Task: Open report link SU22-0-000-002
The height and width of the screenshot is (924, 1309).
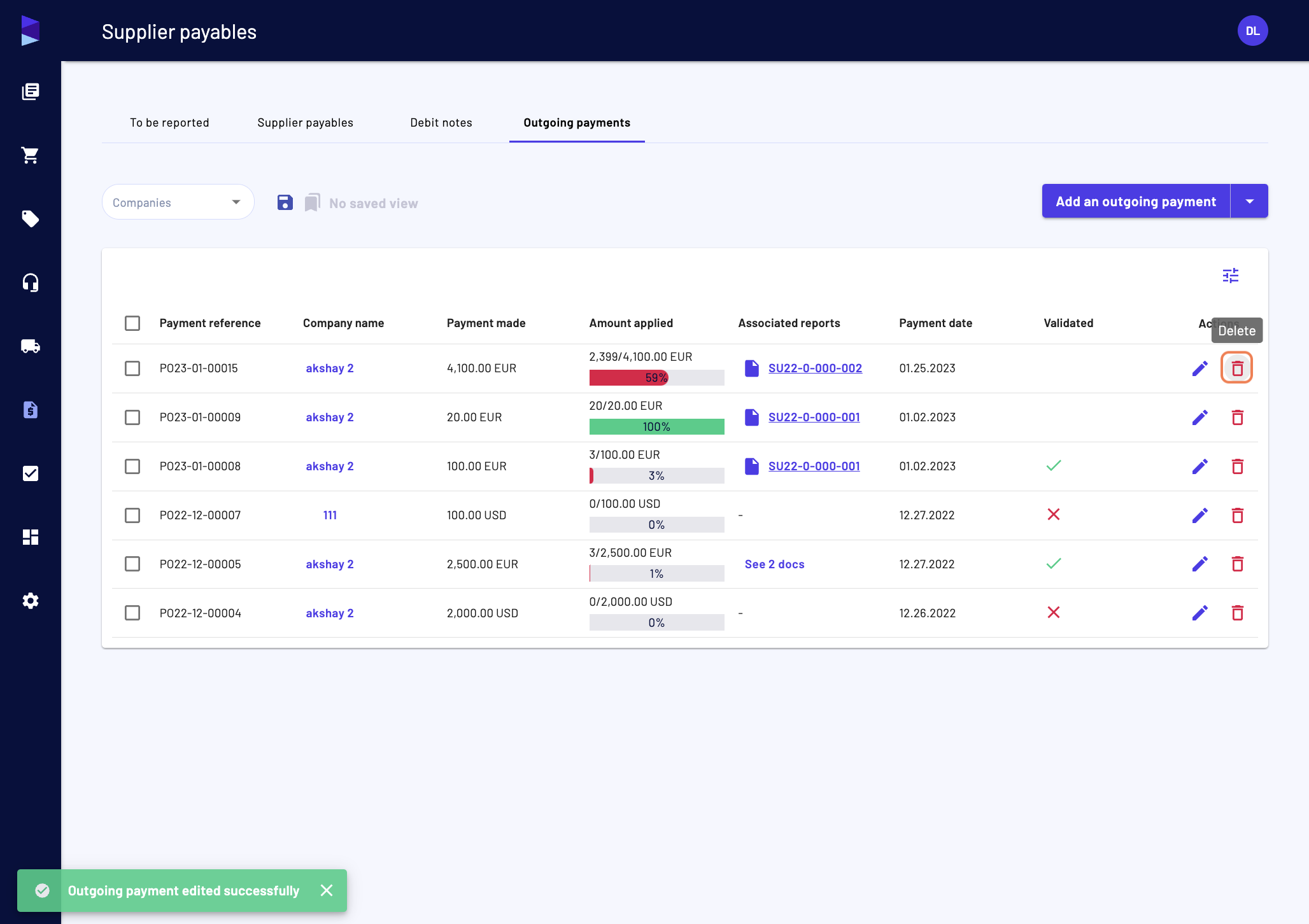Action: (x=815, y=368)
